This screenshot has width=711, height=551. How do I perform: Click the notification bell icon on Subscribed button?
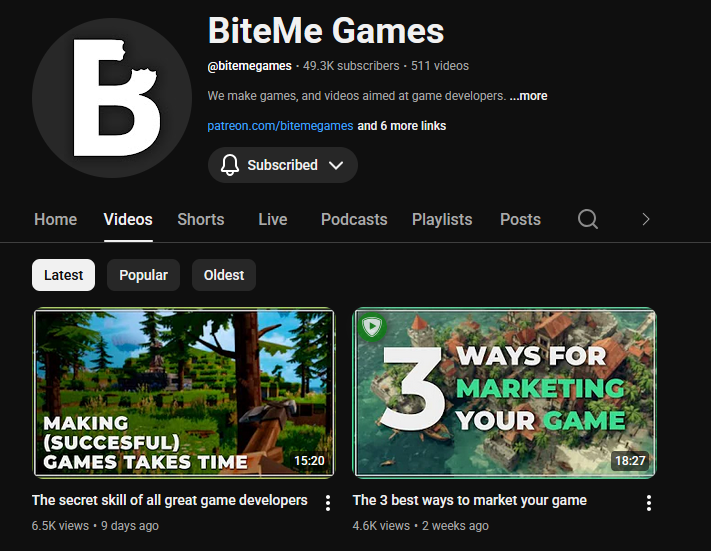(x=230, y=165)
